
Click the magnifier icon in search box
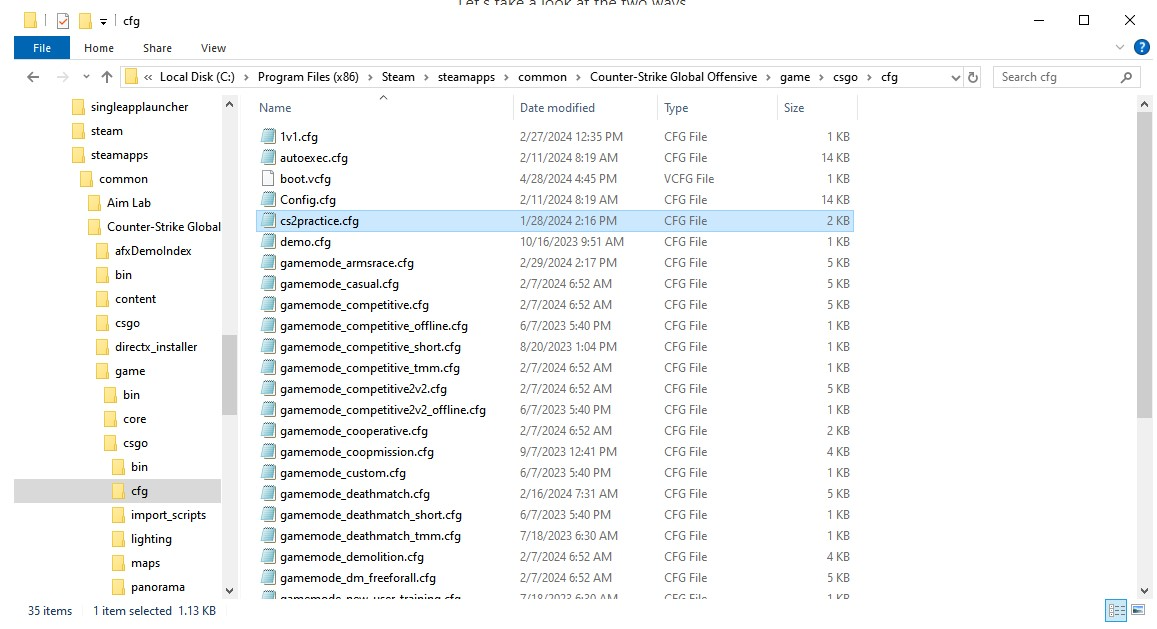1126,77
